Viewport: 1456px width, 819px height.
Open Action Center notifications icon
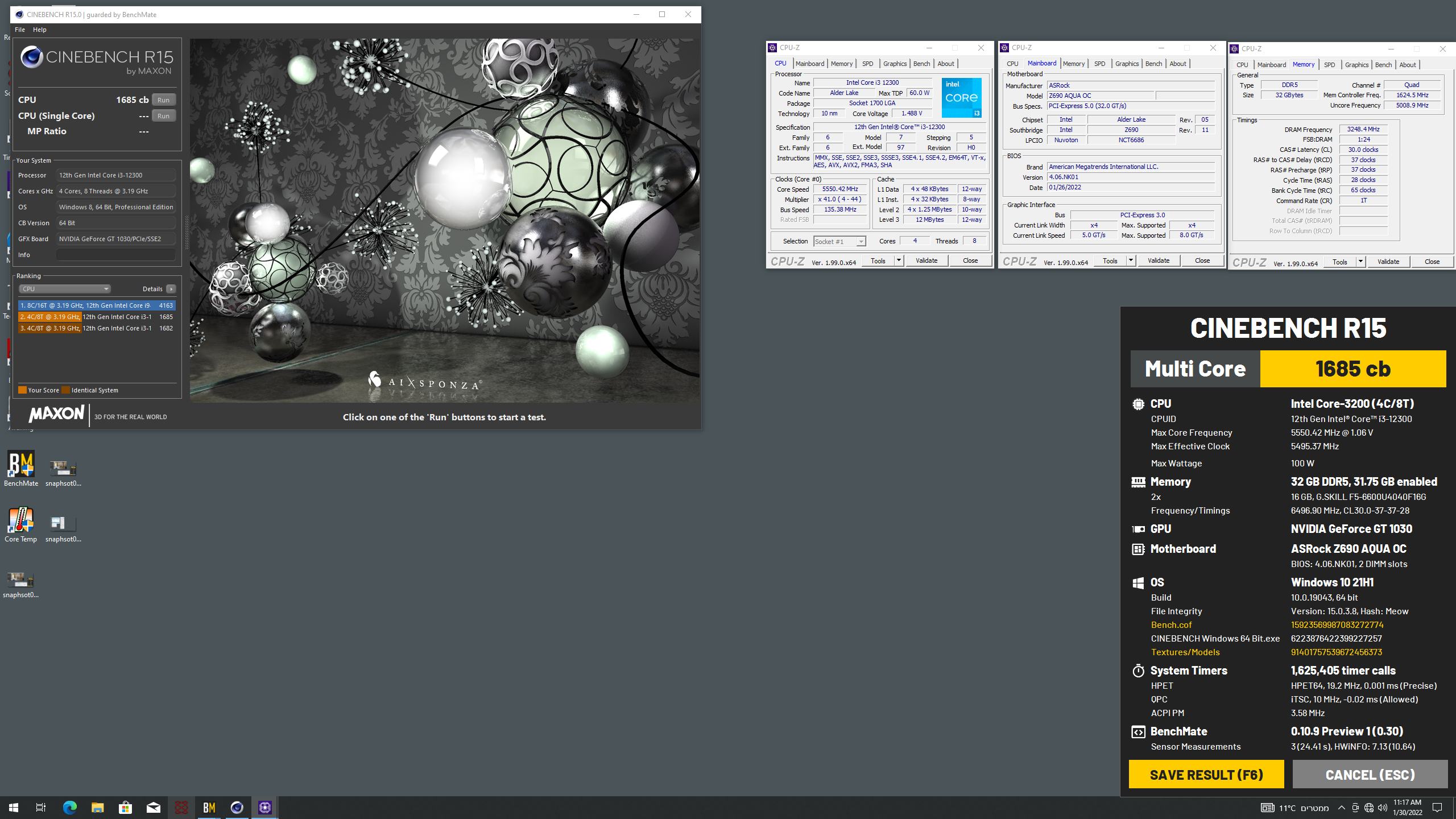pyautogui.click(x=1437, y=808)
